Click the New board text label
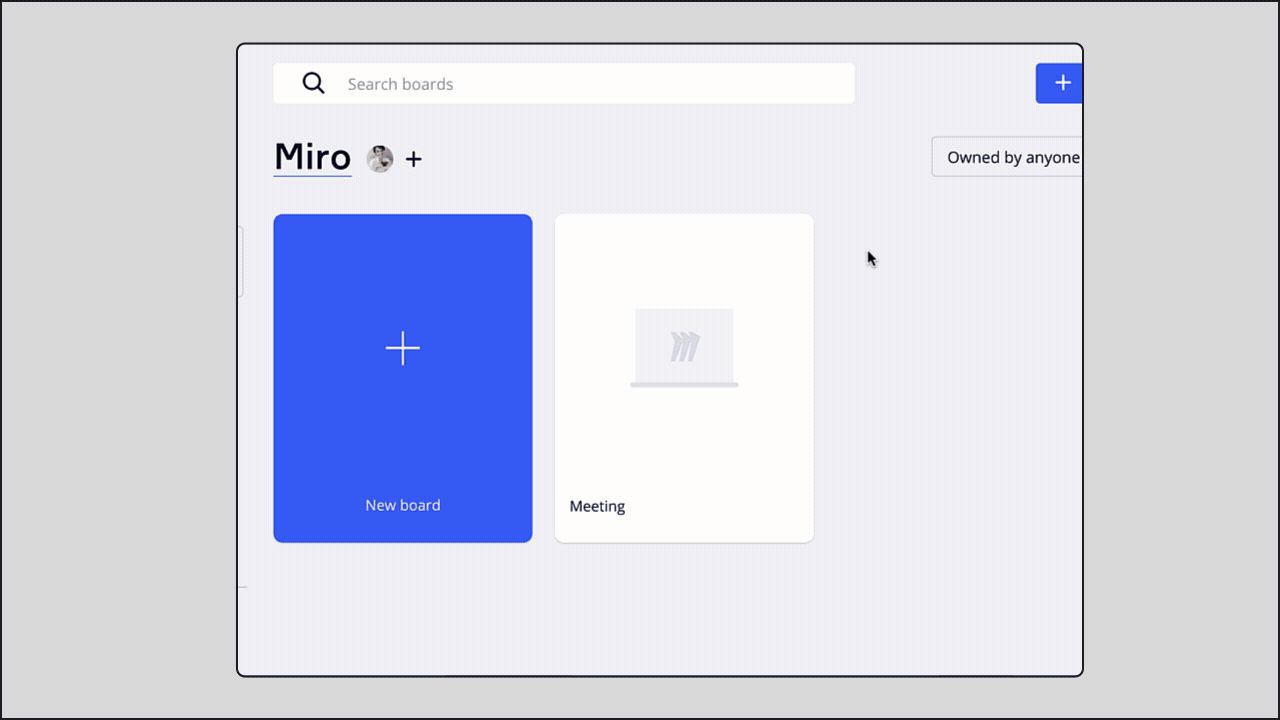This screenshot has height=720, width=1280. pyautogui.click(x=403, y=505)
